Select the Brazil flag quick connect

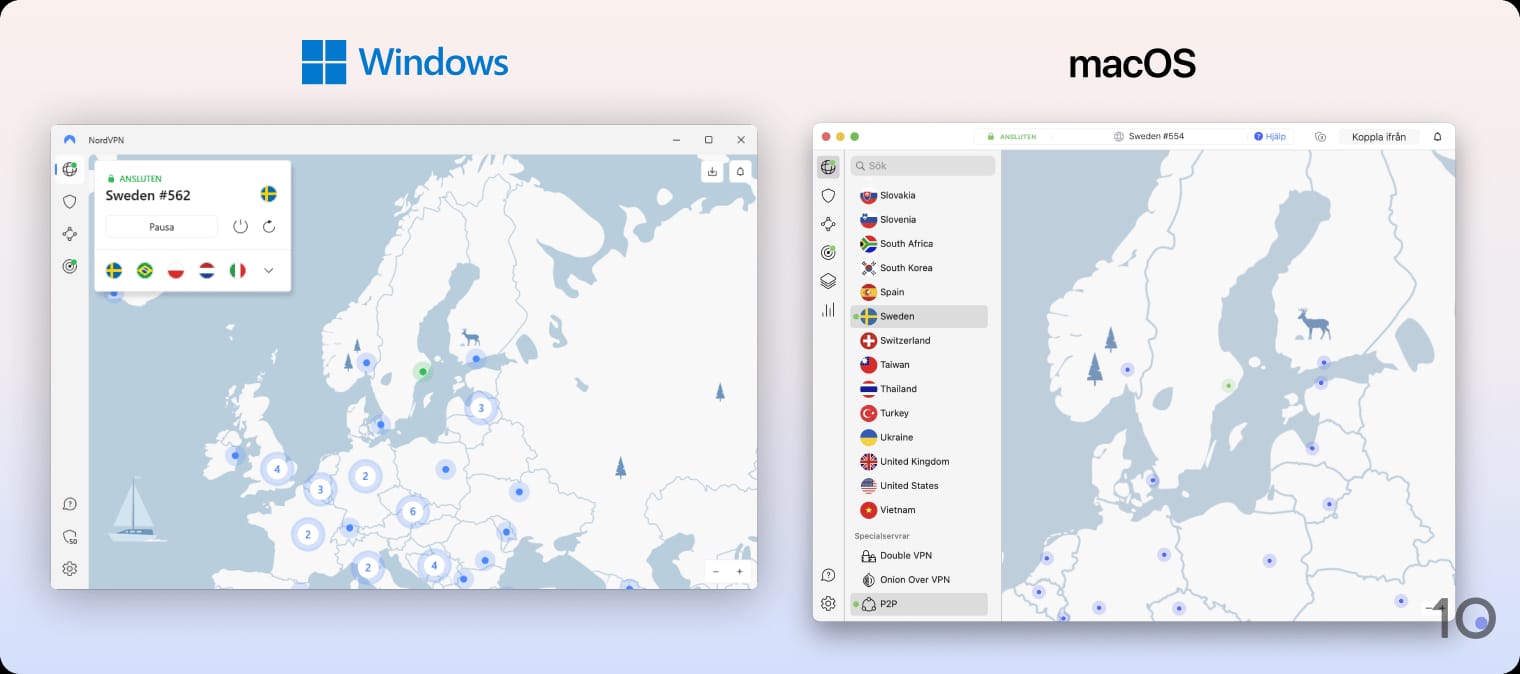point(145,270)
